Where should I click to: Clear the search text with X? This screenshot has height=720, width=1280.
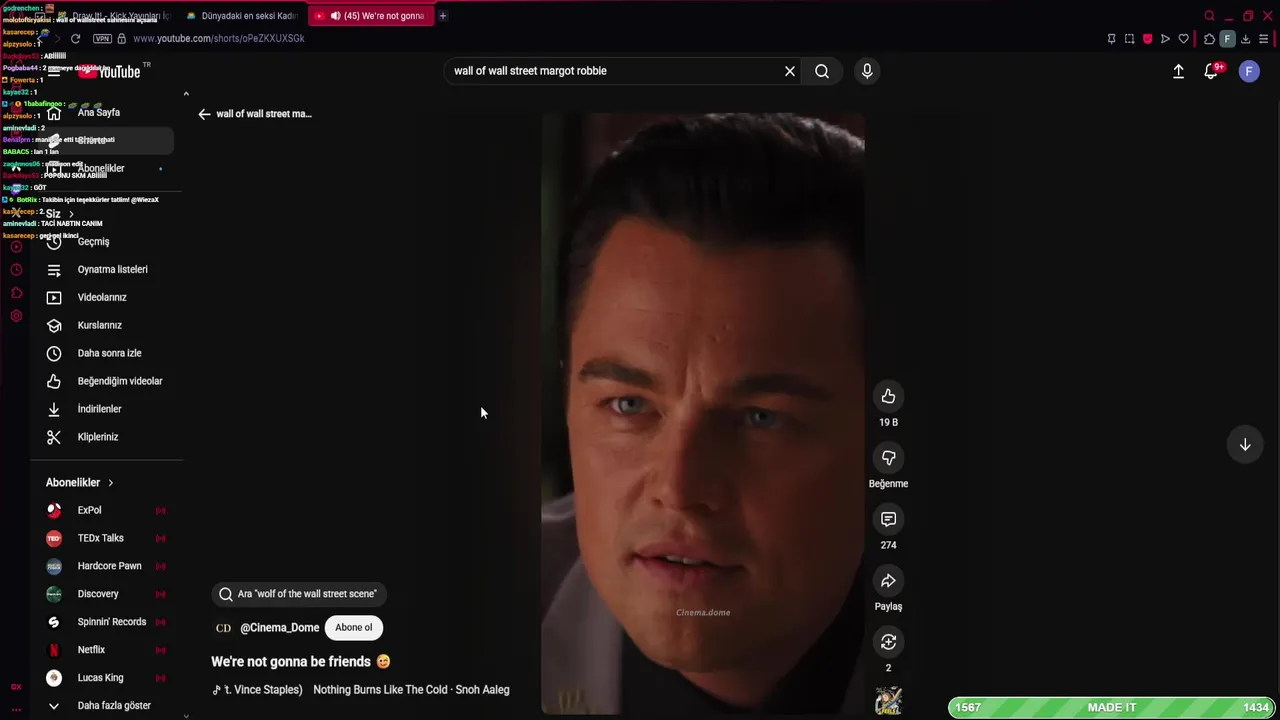pyautogui.click(x=790, y=71)
